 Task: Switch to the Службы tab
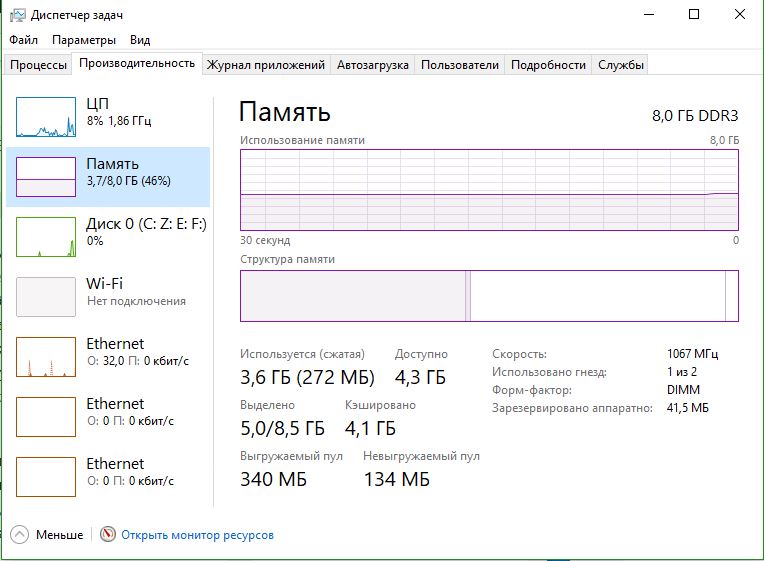(x=621, y=65)
